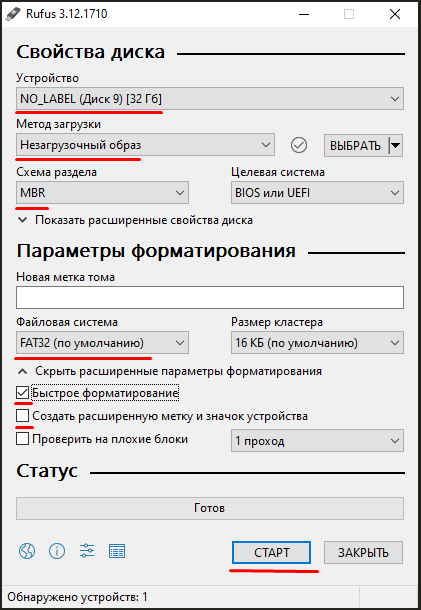This screenshot has width=421, height=610.
Task: Click the checksum checkmark circle icon
Action: point(299,145)
